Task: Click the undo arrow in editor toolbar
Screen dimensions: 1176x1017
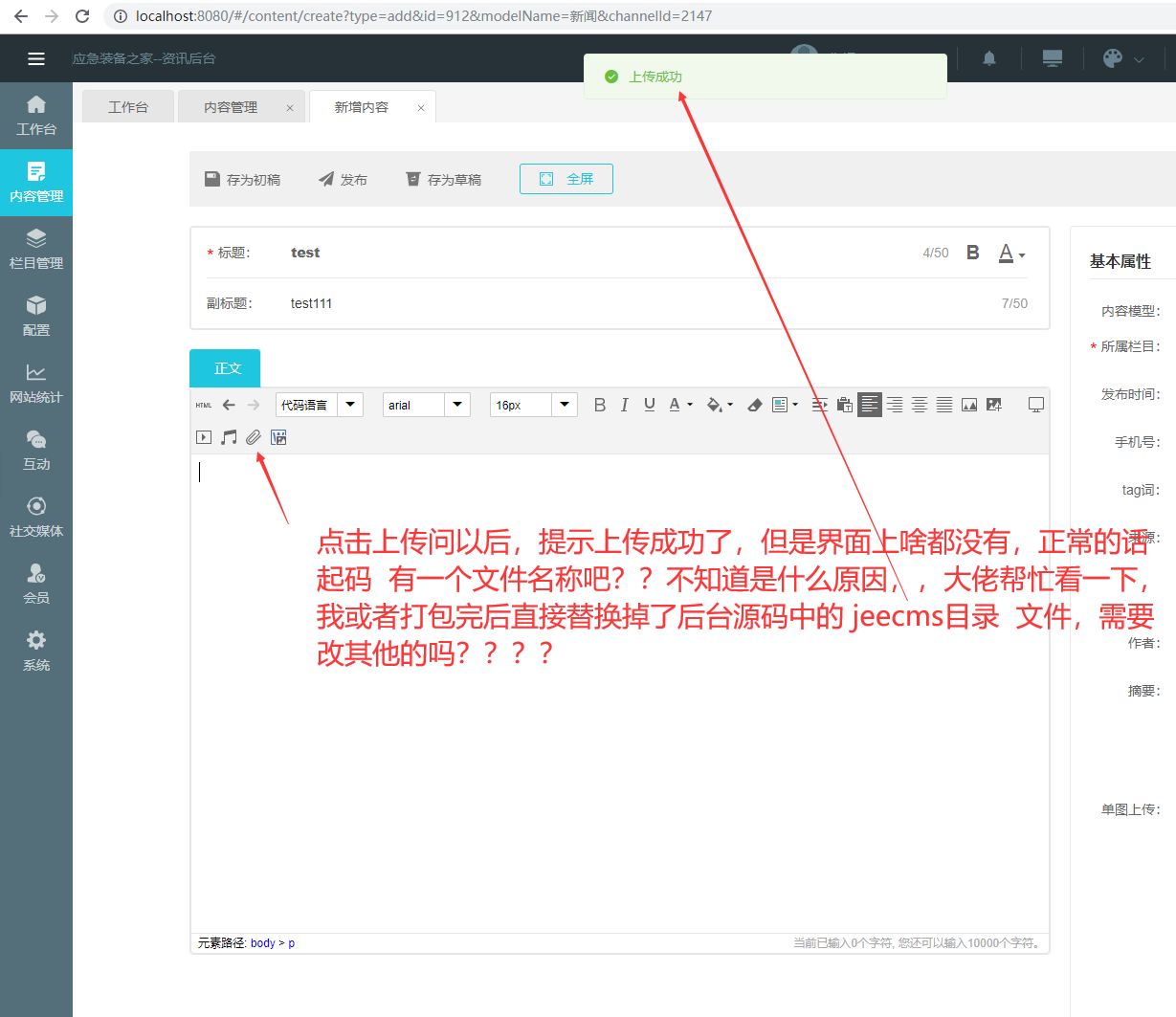Action: [229, 405]
